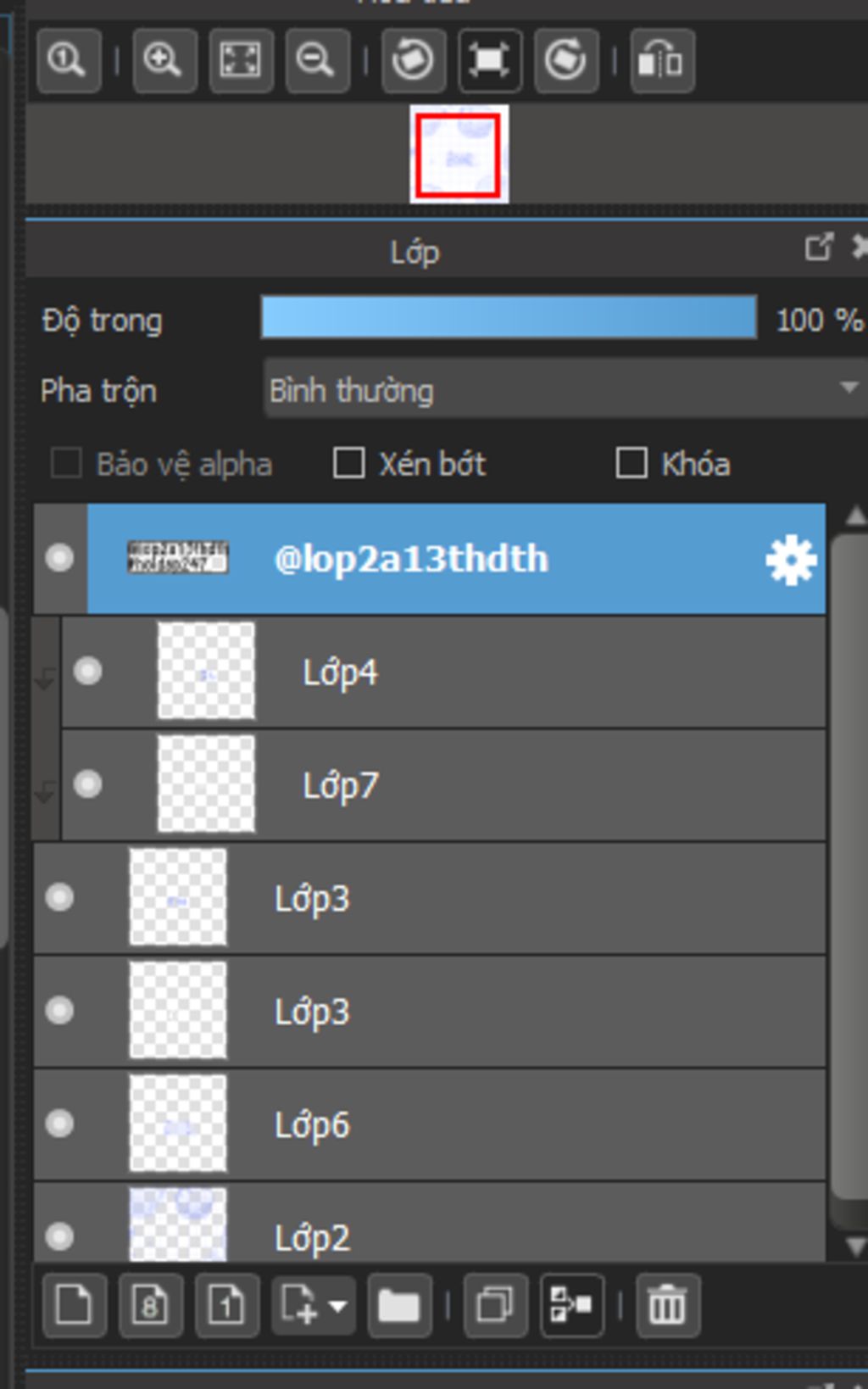Click the zoom out magnifier icon

click(x=317, y=60)
